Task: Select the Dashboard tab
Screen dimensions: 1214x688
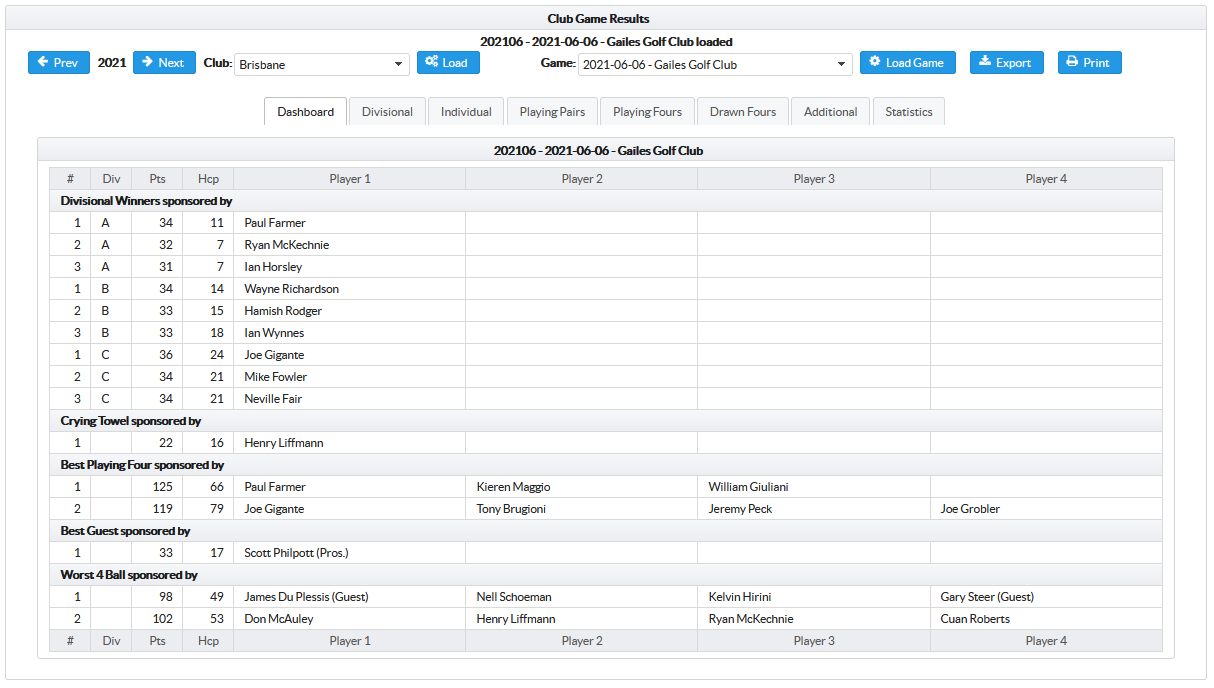Action: click(x=306, y=112)
